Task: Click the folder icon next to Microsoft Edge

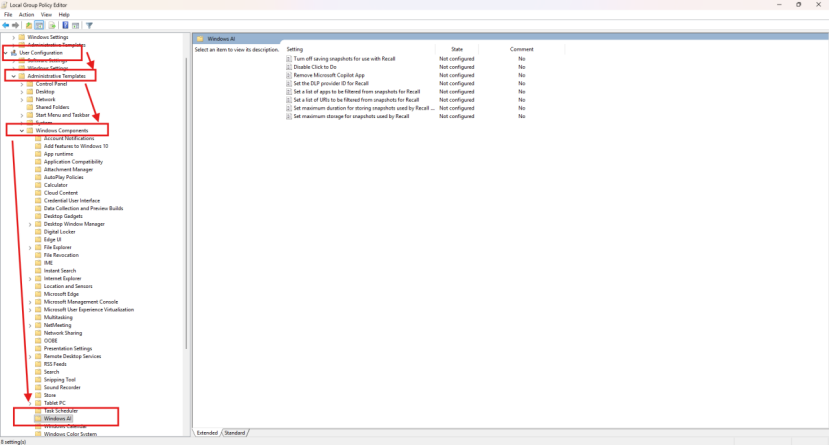Action: [38, 294]
